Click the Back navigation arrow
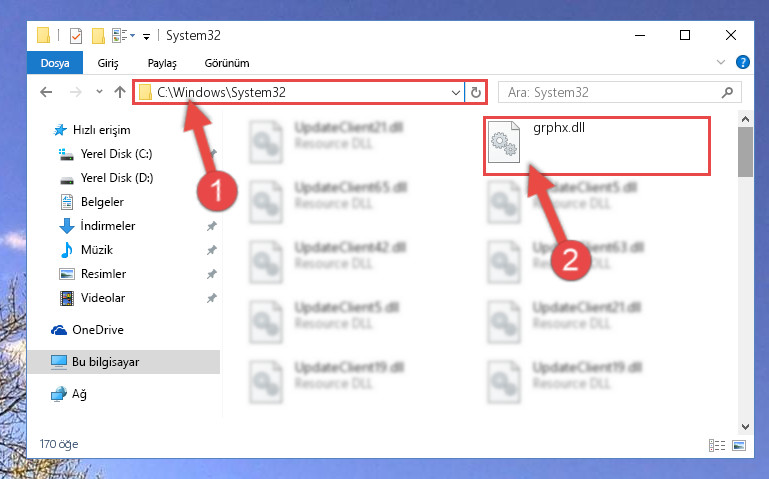Viewport: 769px width, 479px height. click(x=46, y=92)
